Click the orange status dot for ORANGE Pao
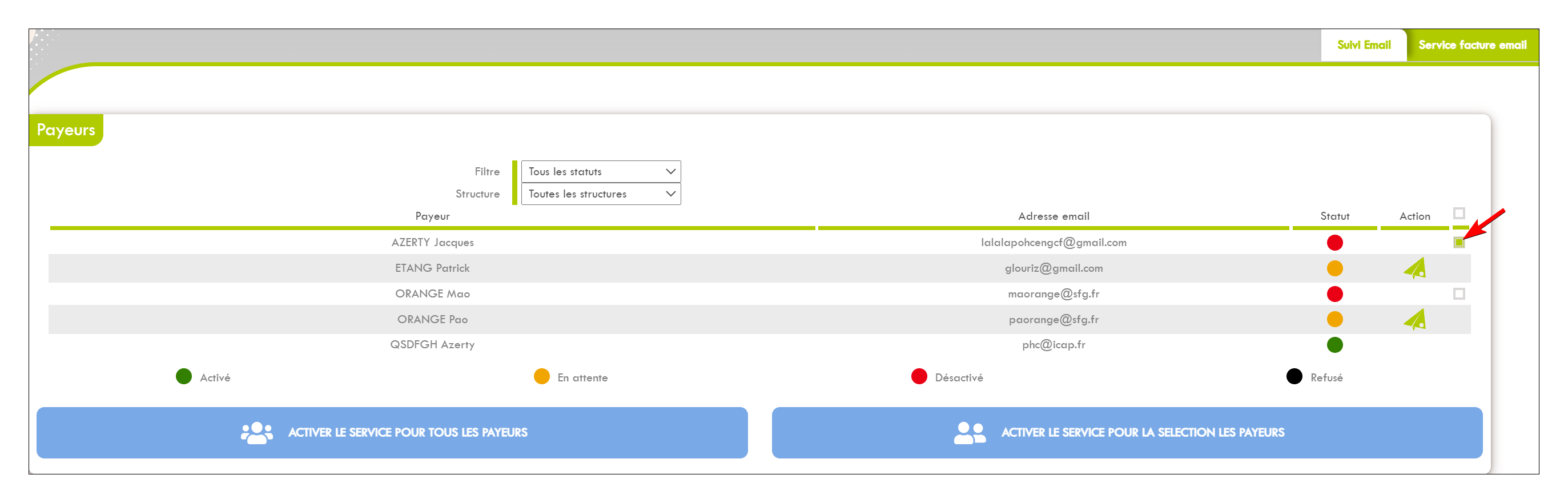 [1334, 319]
